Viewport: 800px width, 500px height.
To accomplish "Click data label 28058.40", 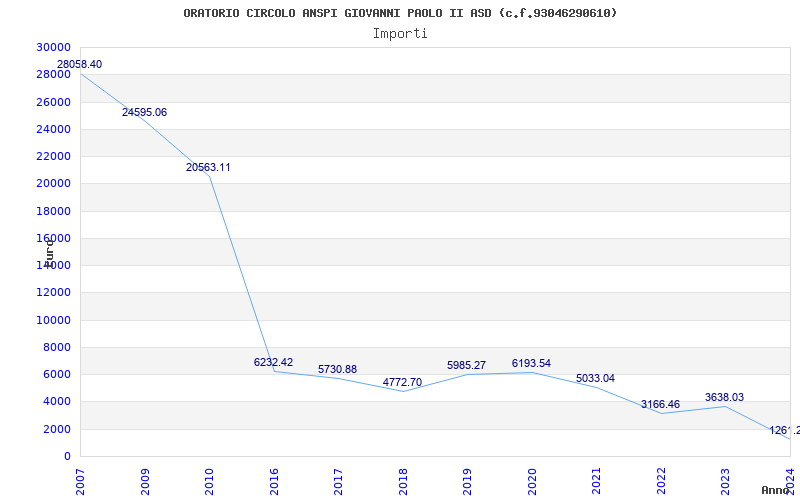I will (x=79, y=64).
